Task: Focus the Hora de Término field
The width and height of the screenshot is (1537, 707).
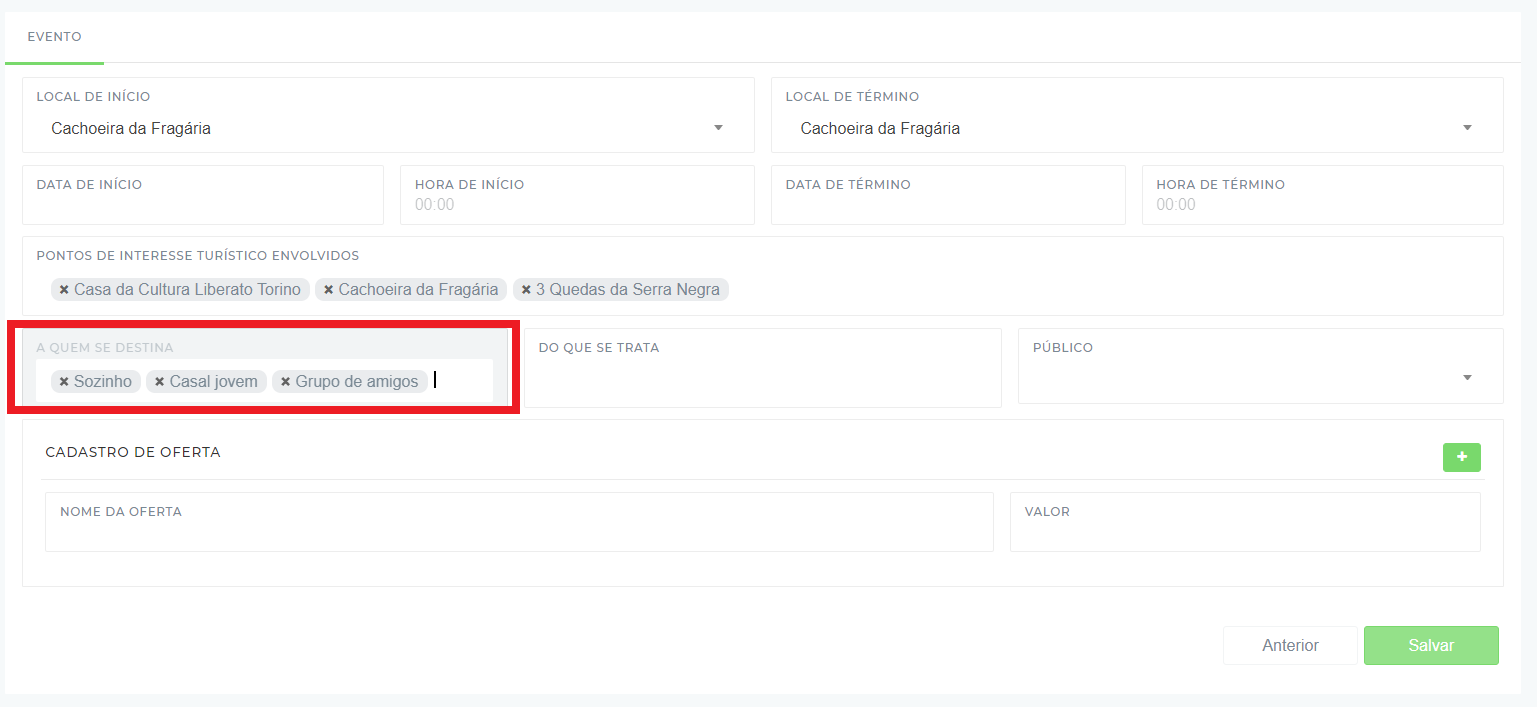Action: point(1322,195)
